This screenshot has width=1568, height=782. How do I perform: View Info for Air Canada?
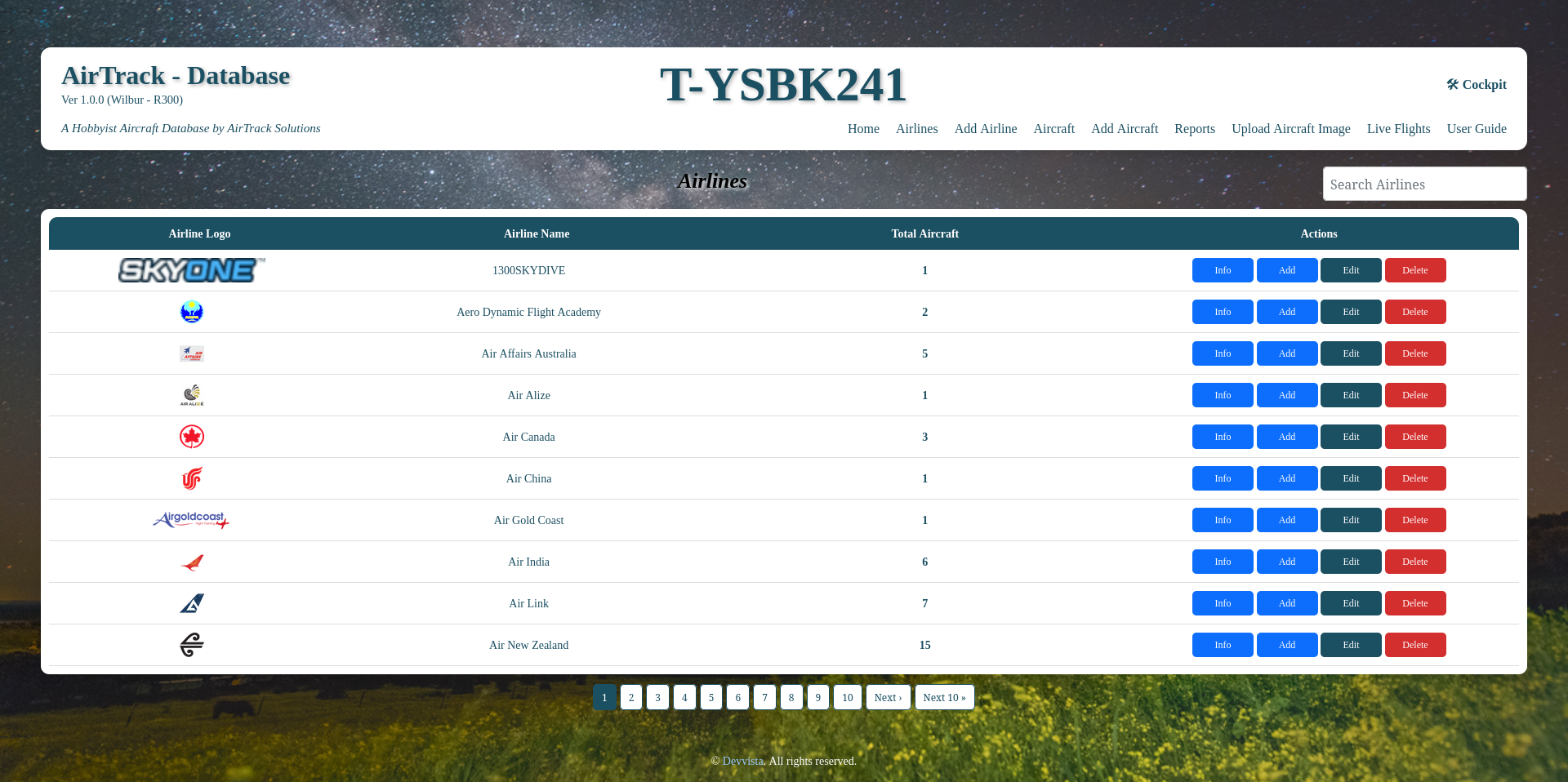coord(1223,437)
